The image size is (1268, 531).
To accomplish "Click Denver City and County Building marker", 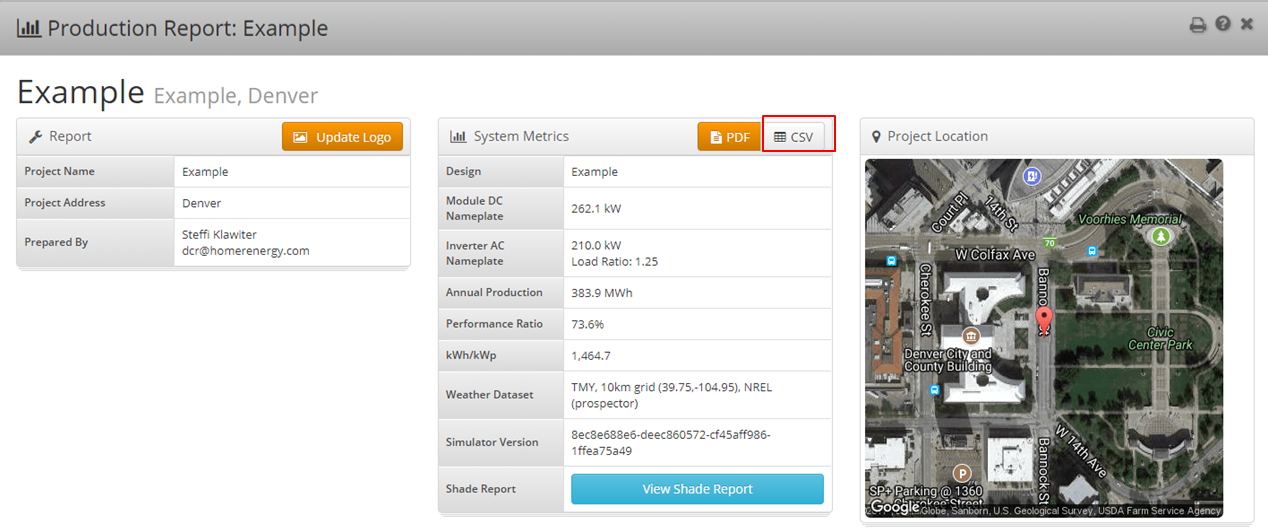I will [970, 335].
